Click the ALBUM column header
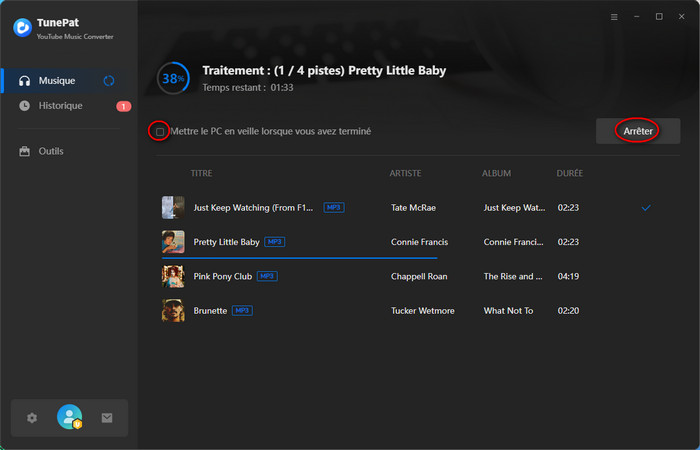700x450 pixels. tap(496, 173)
